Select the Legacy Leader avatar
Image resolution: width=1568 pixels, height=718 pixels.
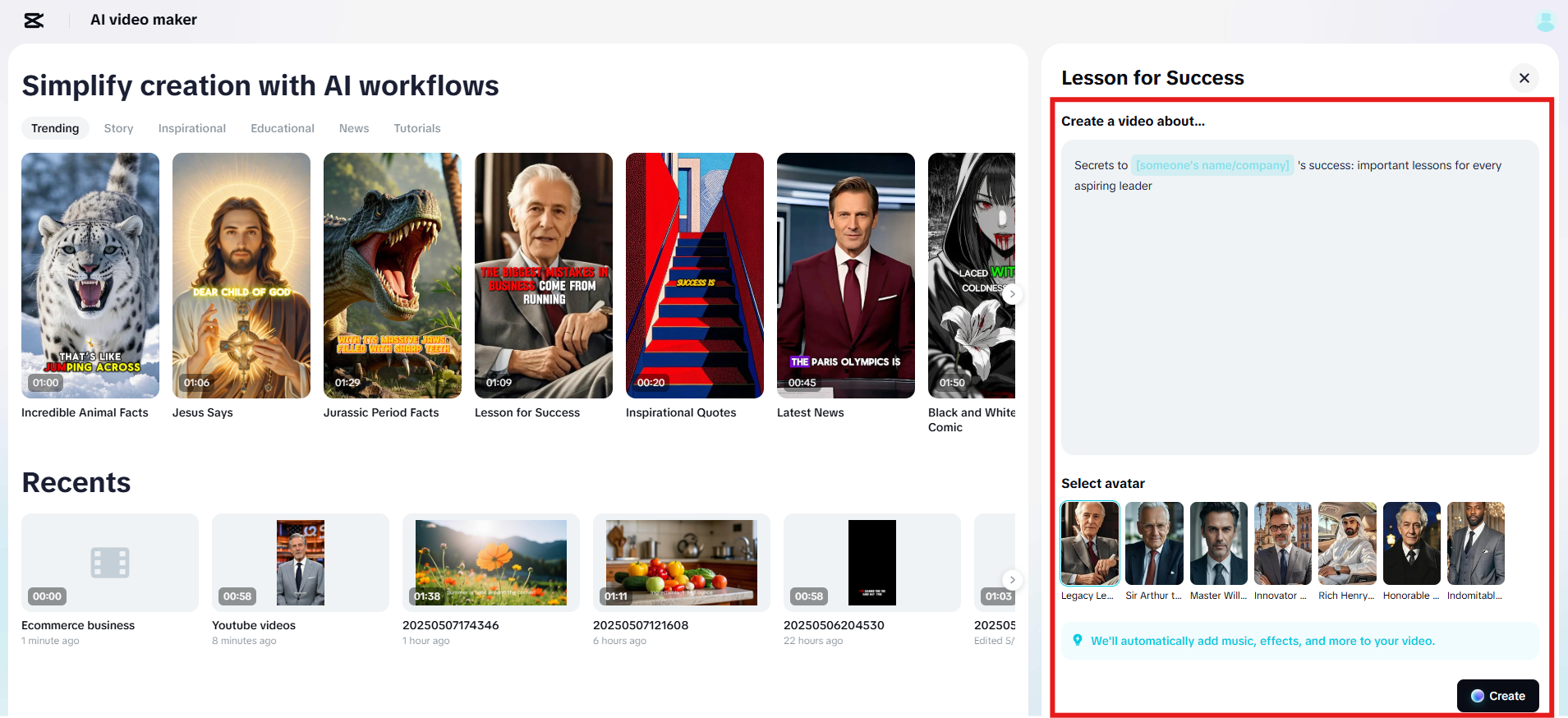point(1090,543)
